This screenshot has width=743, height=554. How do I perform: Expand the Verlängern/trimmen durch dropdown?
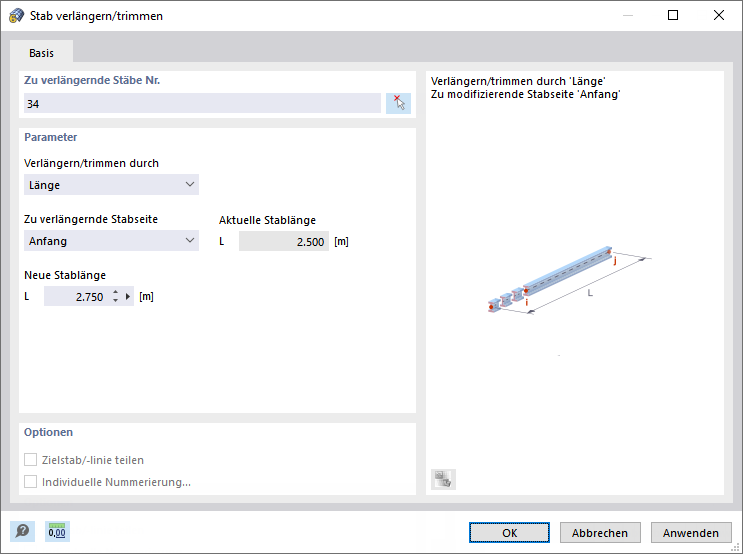click(111, 185)
